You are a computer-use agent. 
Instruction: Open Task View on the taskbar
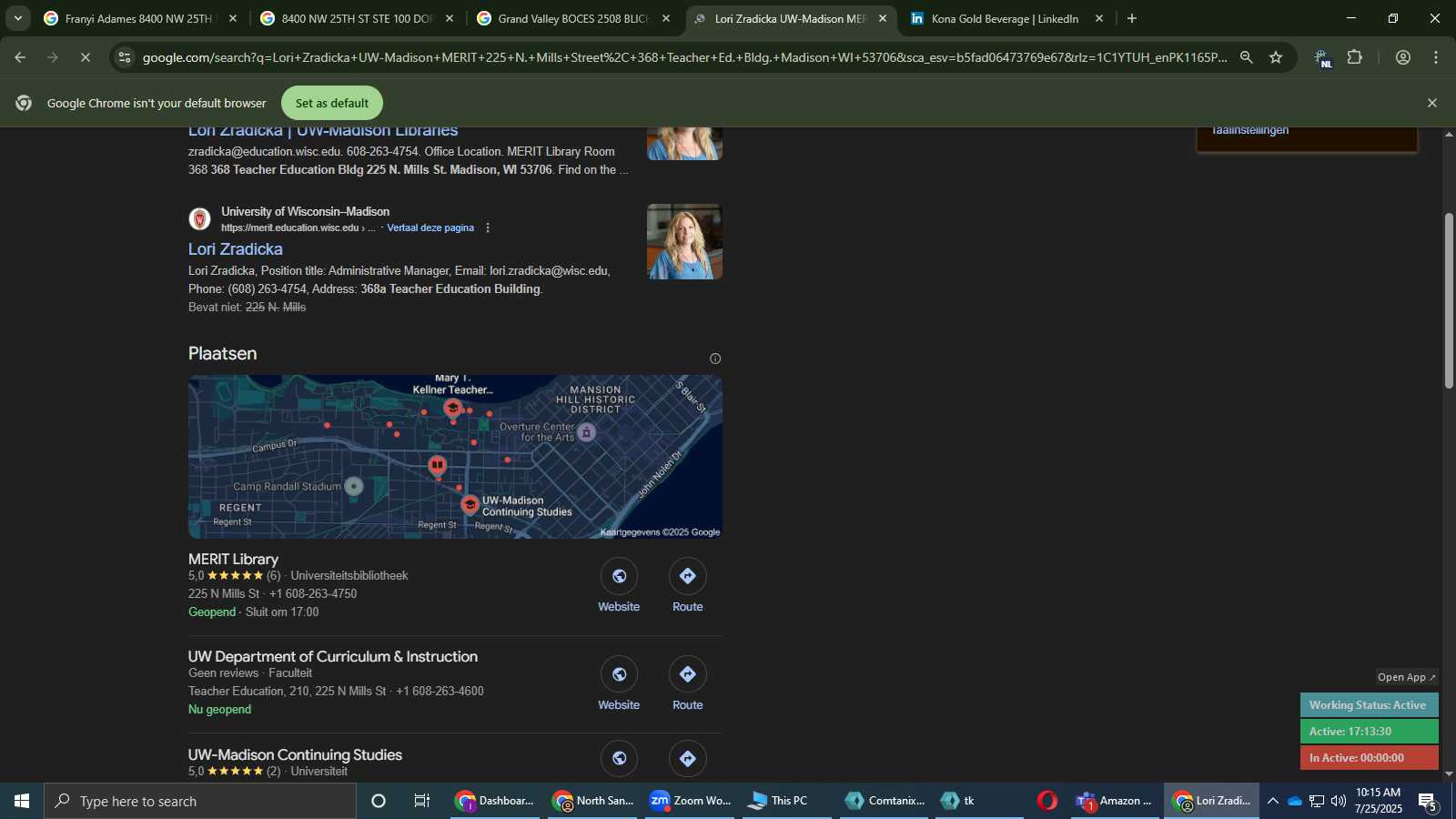tap(422, 801)
